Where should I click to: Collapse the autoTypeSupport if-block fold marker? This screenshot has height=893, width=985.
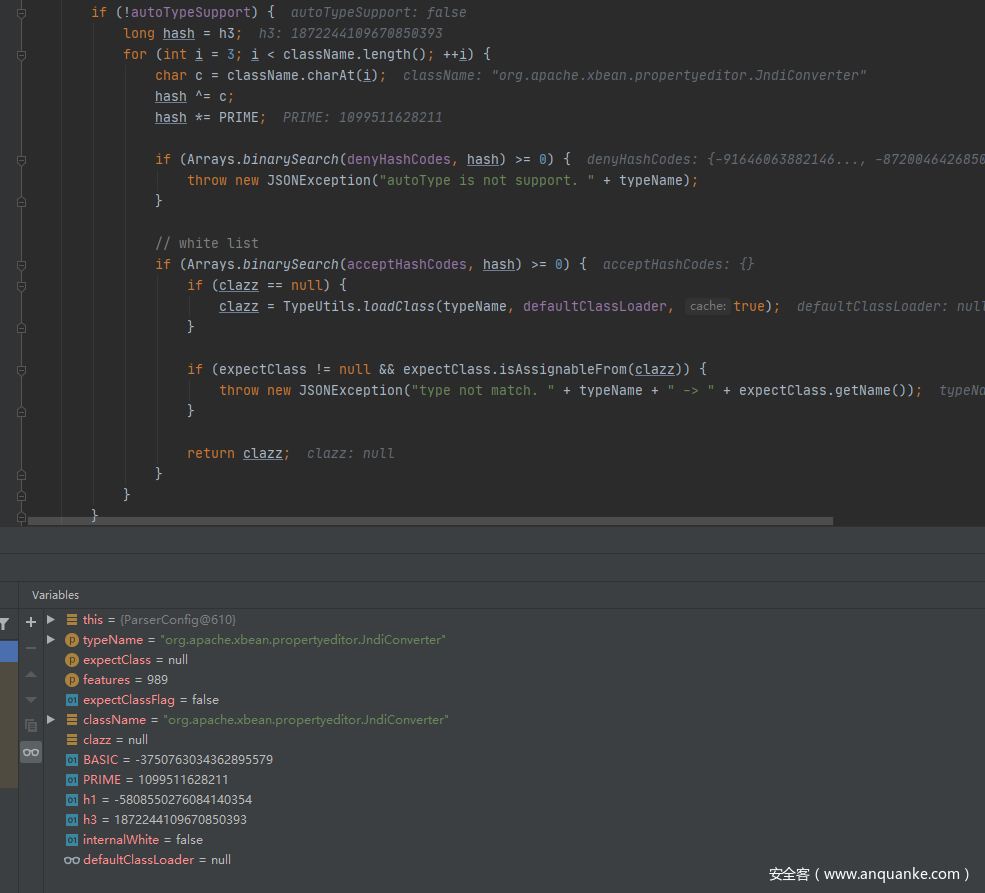(x=21, y=12)
